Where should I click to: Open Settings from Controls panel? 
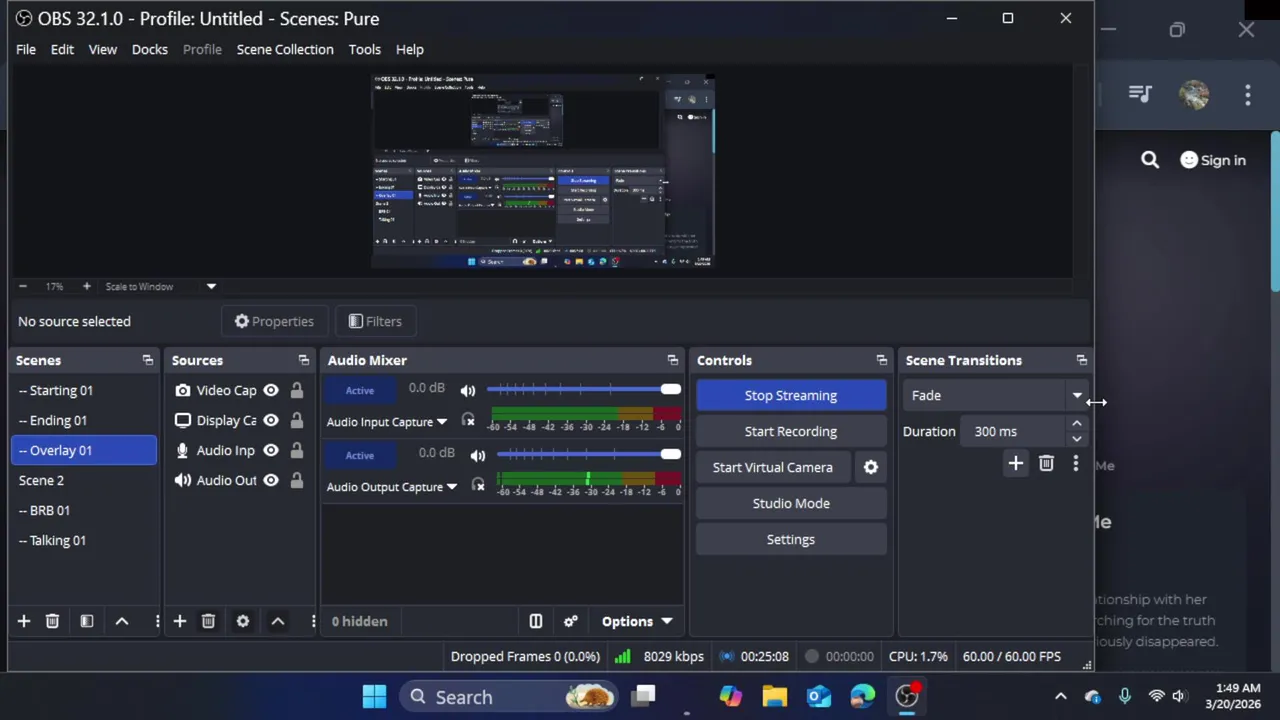click(x=791, y=539)
